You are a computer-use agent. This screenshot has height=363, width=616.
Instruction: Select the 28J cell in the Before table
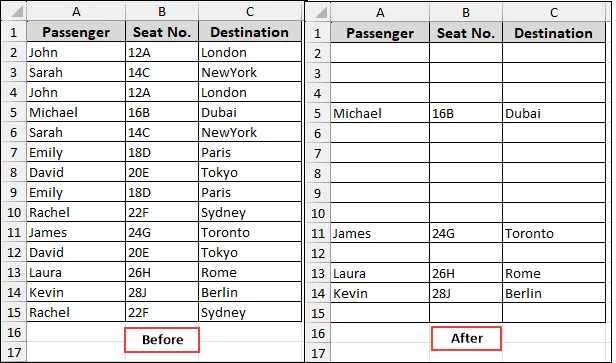tap(162, 292)
